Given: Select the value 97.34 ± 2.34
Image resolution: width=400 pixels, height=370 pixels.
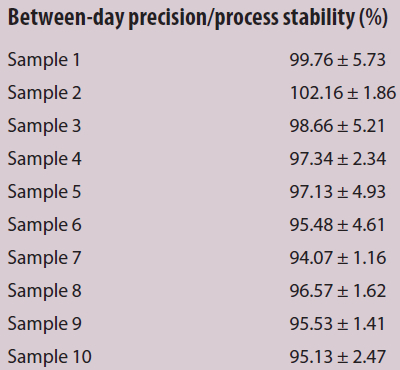Looking at the screenshot, I should (x=338, y=159).
